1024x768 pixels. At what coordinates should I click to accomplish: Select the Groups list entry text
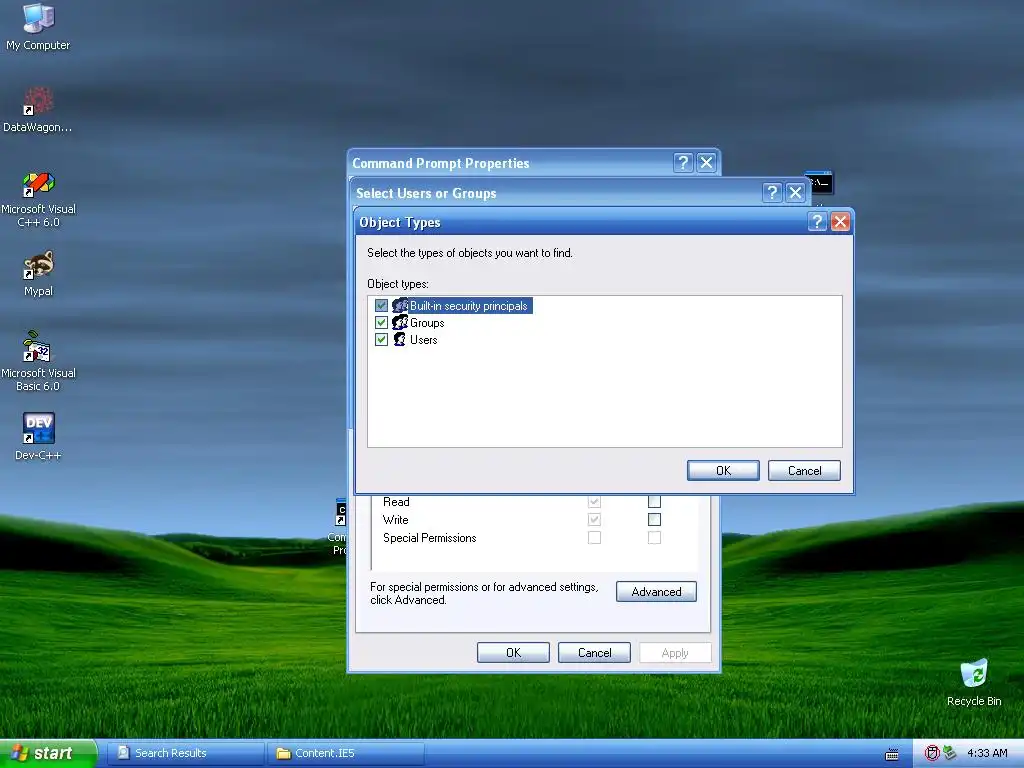[427, 323]
